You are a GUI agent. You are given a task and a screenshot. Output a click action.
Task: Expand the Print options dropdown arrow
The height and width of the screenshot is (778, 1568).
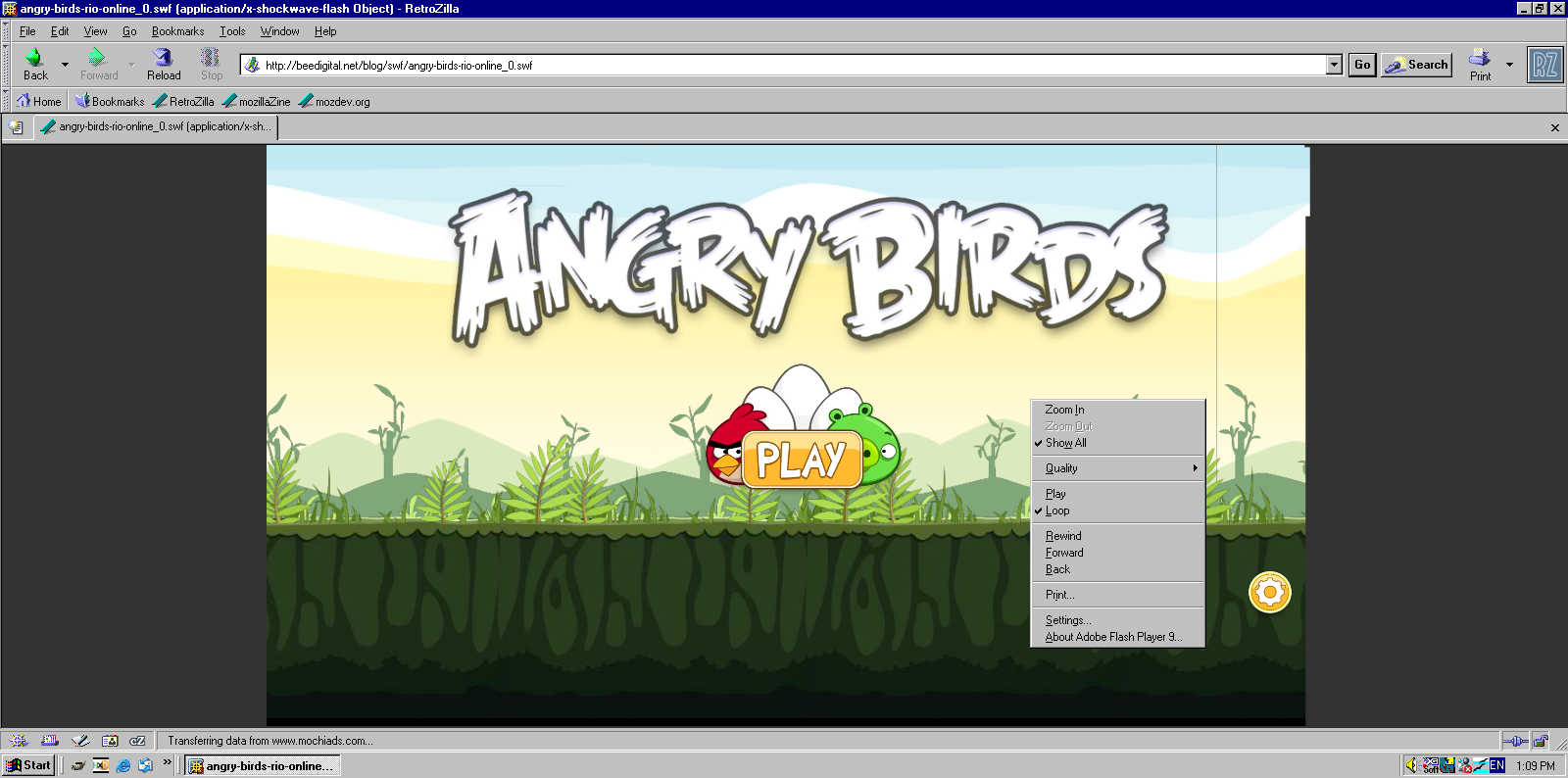[1509, 65]
